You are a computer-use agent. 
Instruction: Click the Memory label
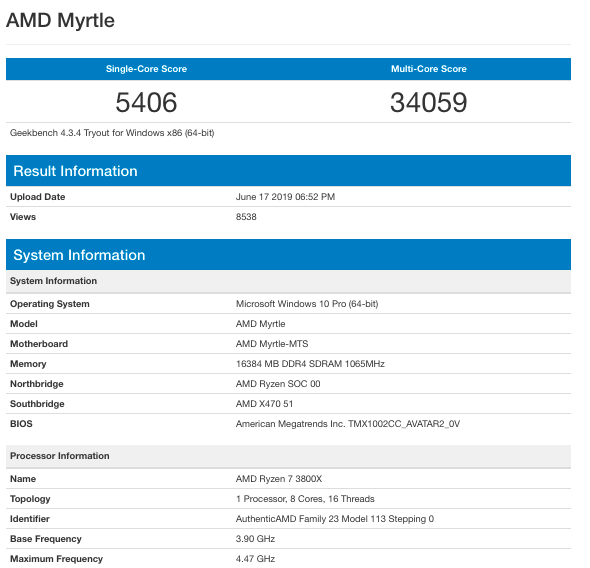coord(28,364)
